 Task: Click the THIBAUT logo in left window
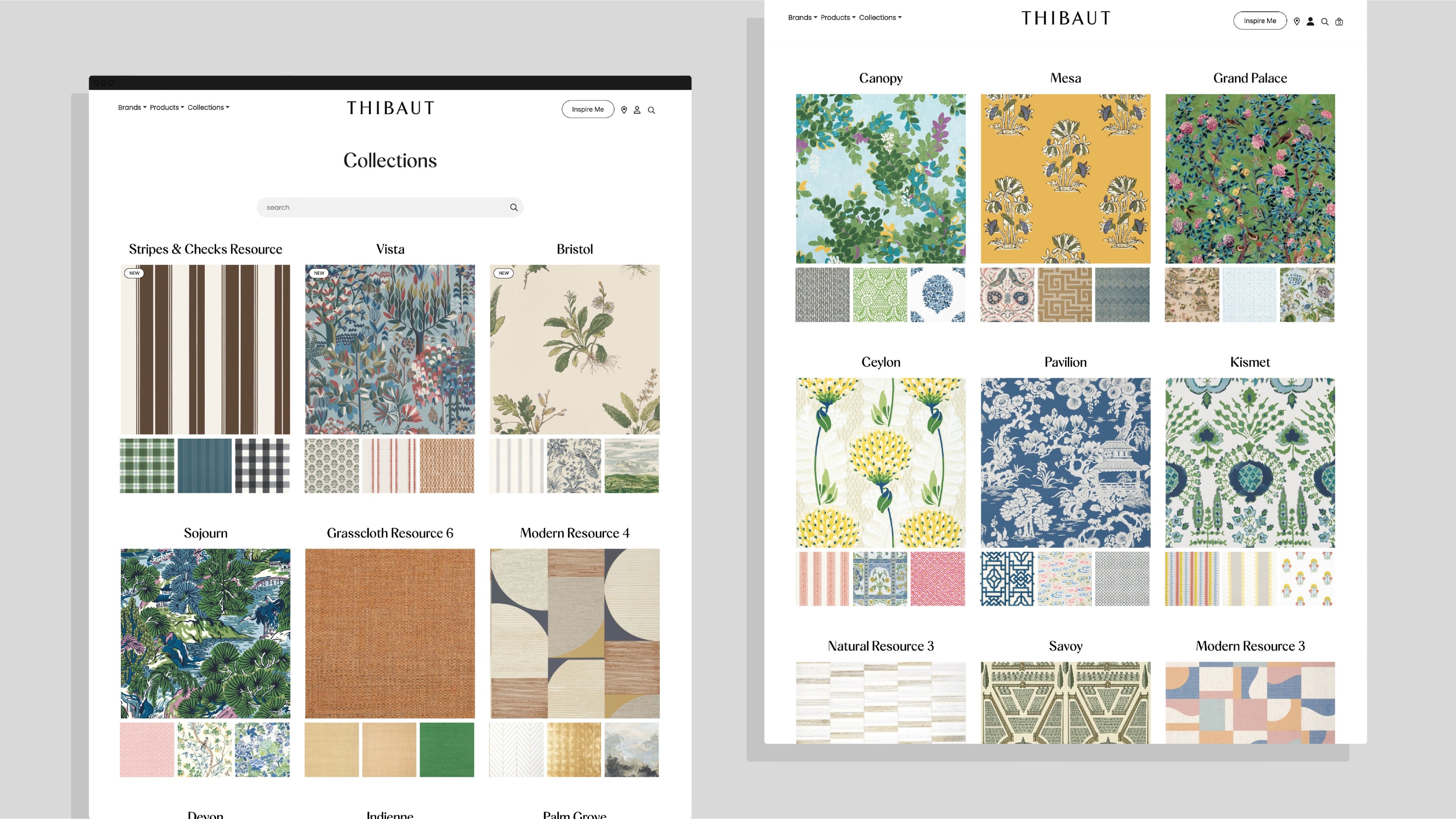click(x=391, y=108)
